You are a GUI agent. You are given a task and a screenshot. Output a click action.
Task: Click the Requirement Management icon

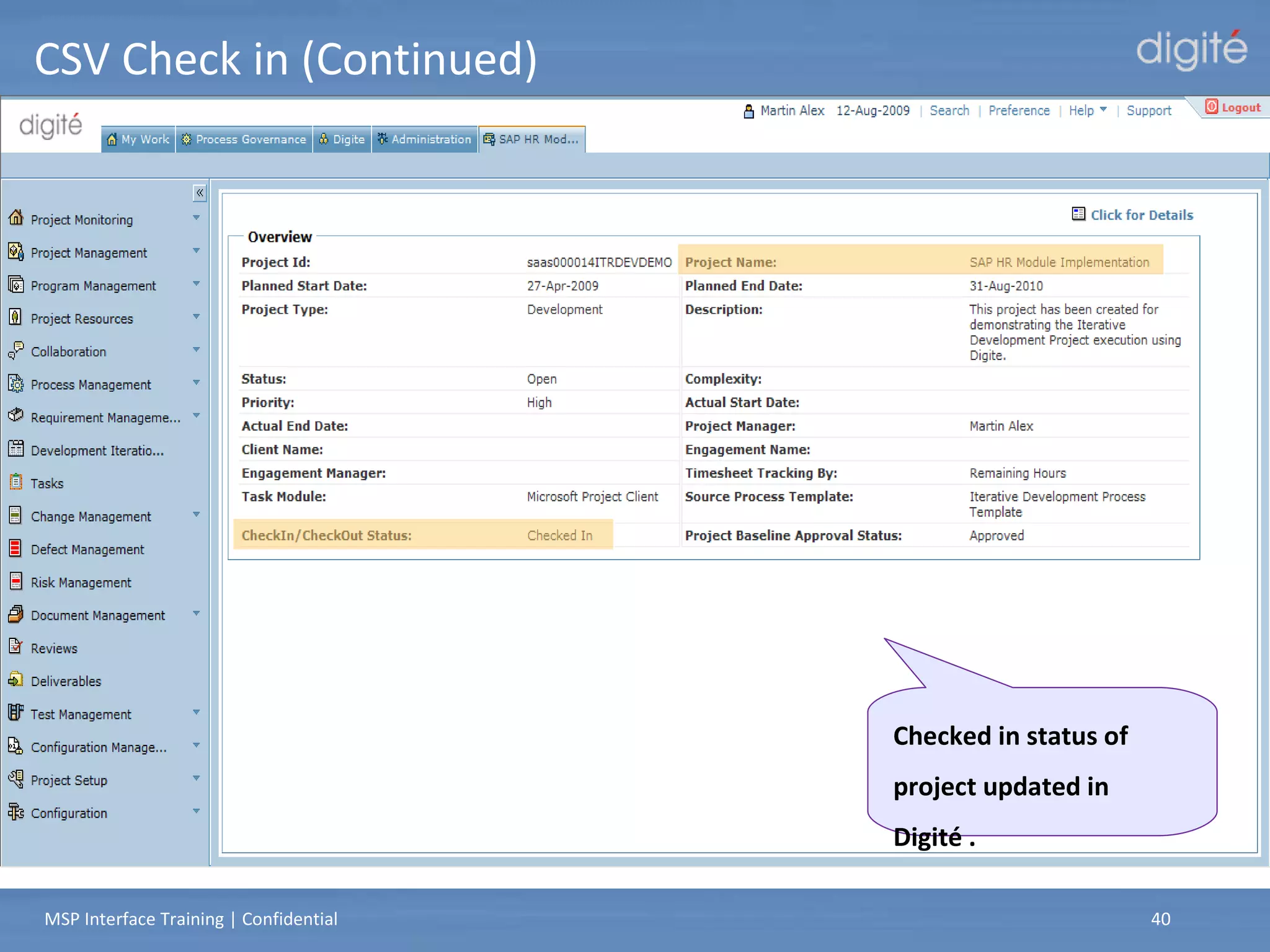click(x=16, y=415)
